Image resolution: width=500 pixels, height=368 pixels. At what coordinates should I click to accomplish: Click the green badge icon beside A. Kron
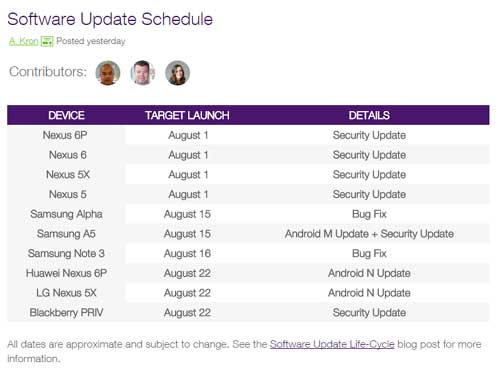[x=47, y=41]
